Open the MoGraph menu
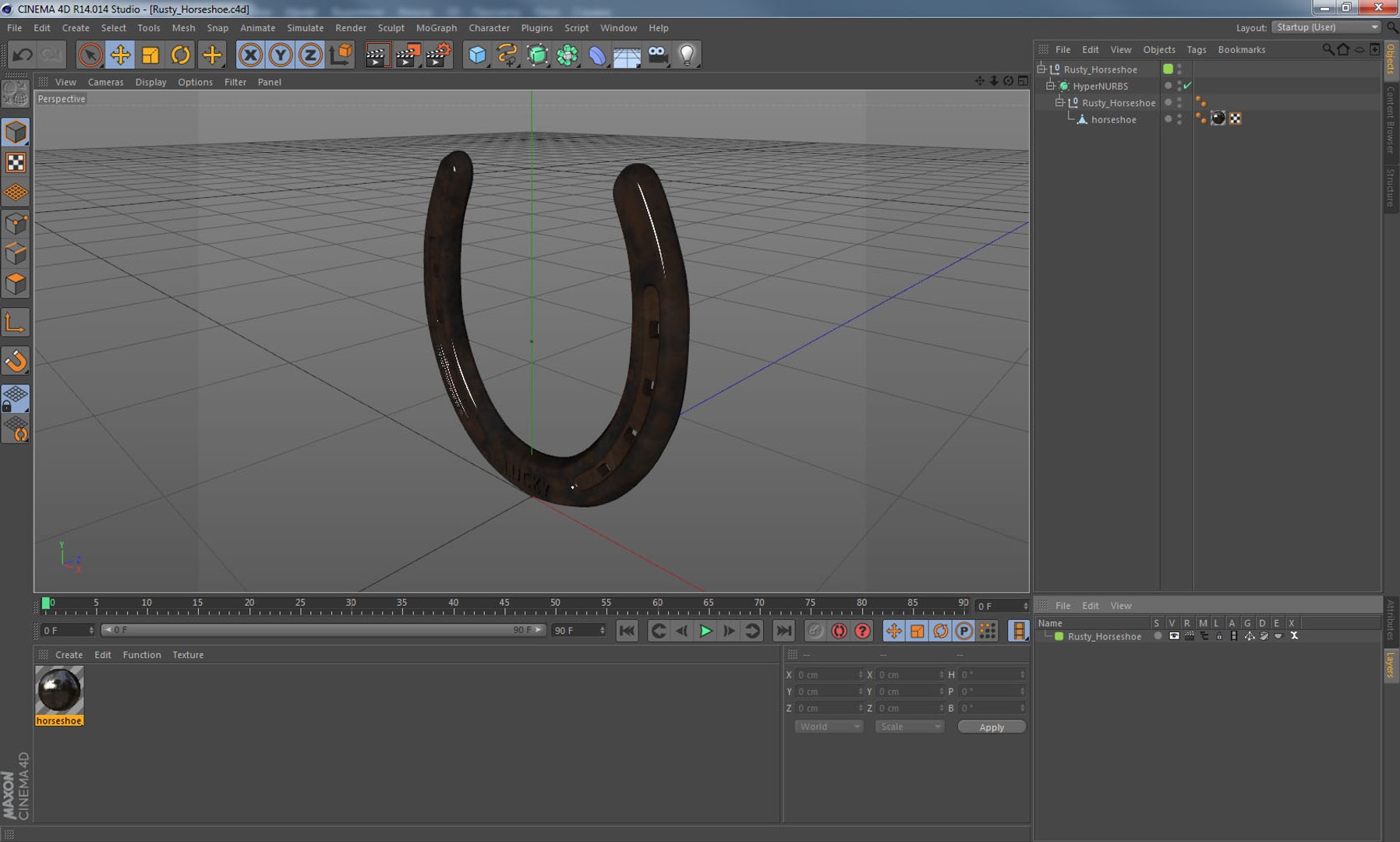This screenshot has height=842, width=1400. point(437,28)
